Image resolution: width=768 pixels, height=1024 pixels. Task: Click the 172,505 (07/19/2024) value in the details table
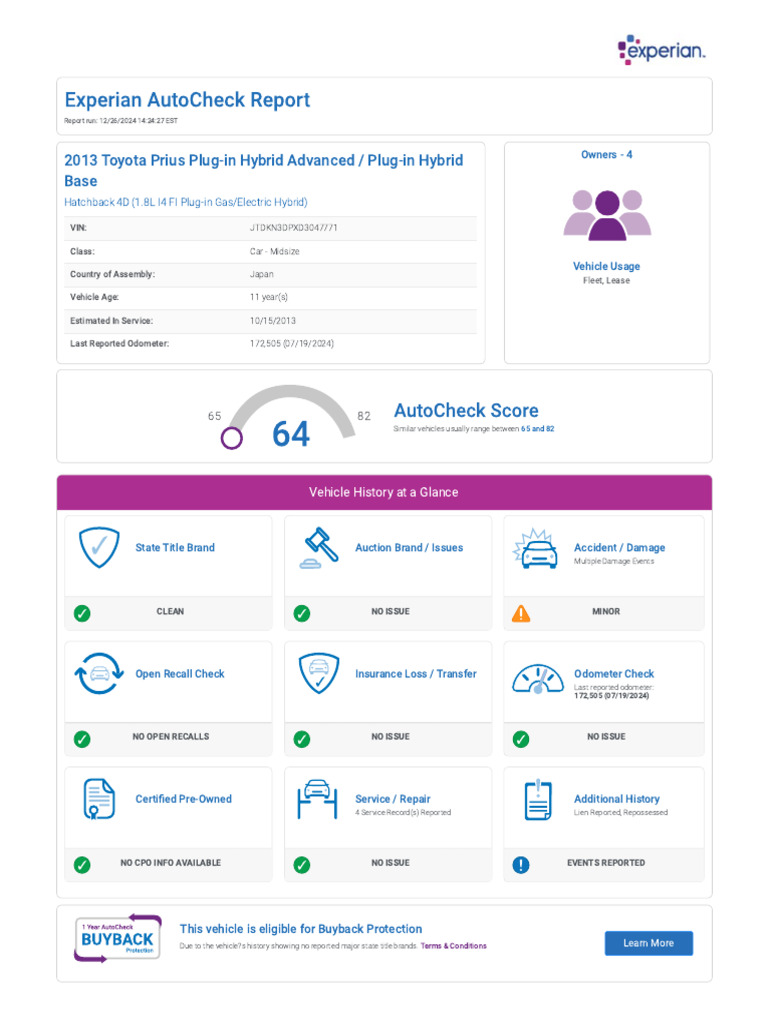291,344
